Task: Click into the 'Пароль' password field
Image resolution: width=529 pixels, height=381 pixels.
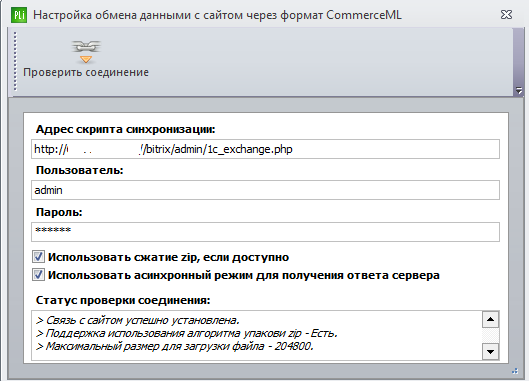Action: click(265, 232)
